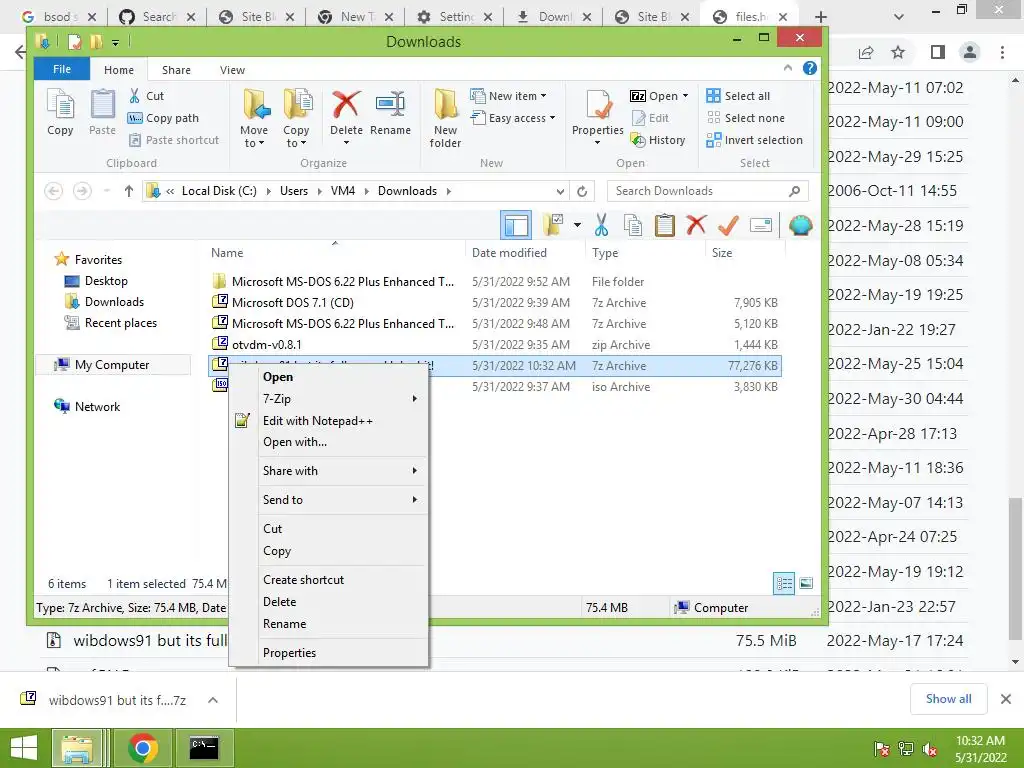Open the File ribbon tab
This screenshot has height=768, width=1024.
61,69
